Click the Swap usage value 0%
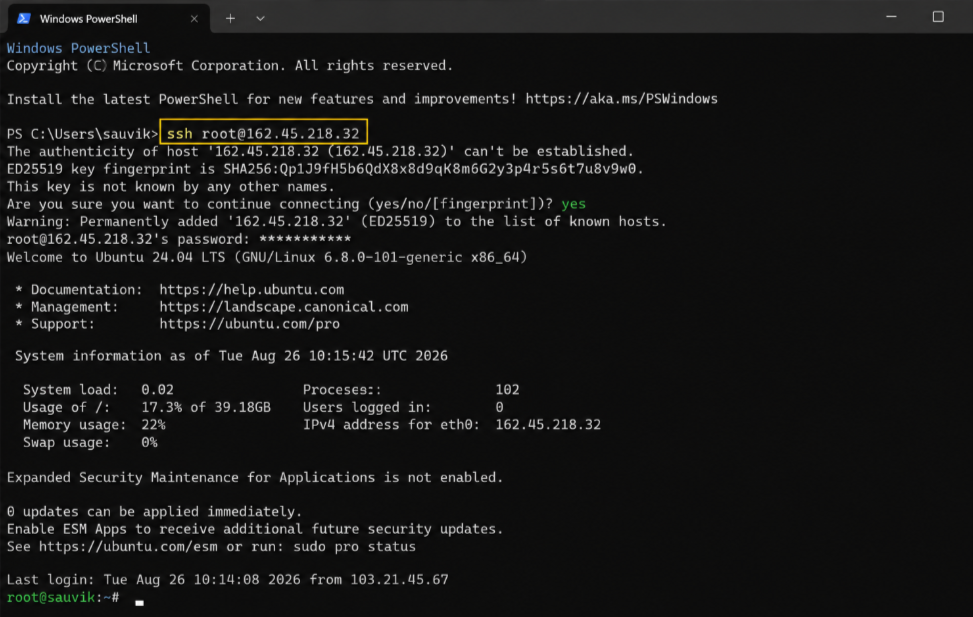 coord(149,442)
